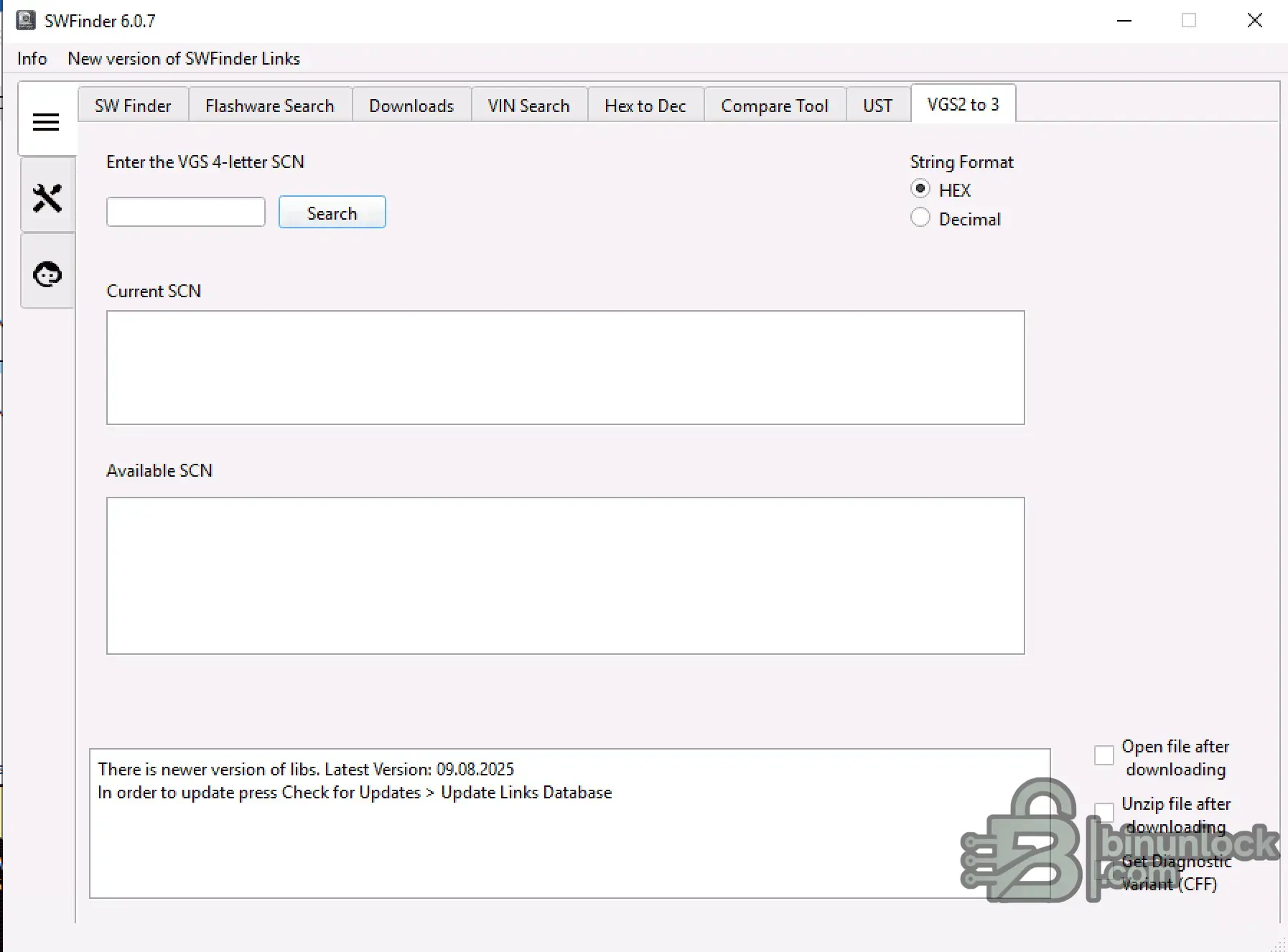1288x952 pixels.
Task: Open the hamburger menu sidebar icon
Action: point(47,121)
